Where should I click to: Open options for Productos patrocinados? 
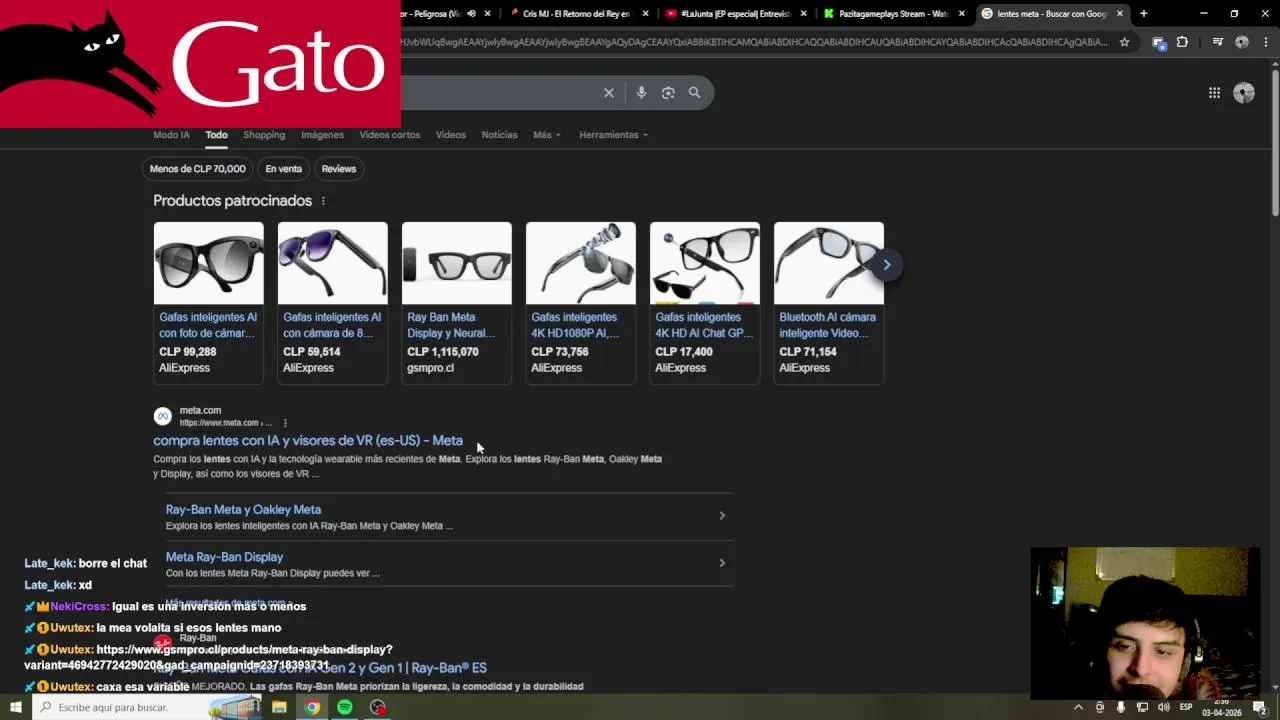[323, 201]
